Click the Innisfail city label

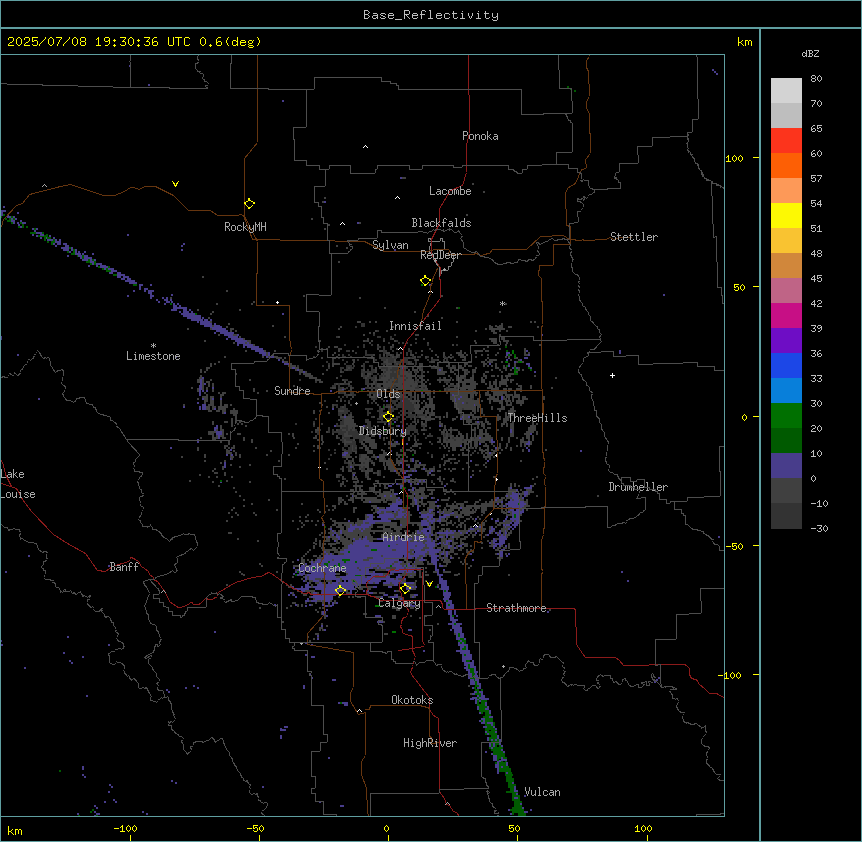tap(415, 326)
